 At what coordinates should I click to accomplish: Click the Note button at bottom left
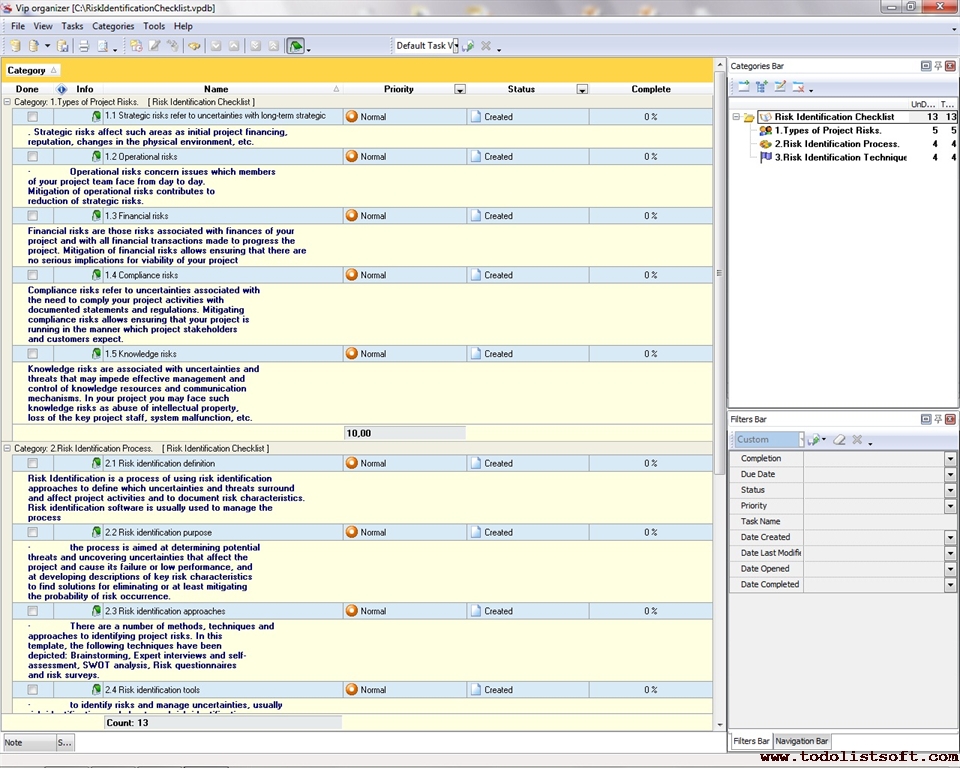coord(27,743)
